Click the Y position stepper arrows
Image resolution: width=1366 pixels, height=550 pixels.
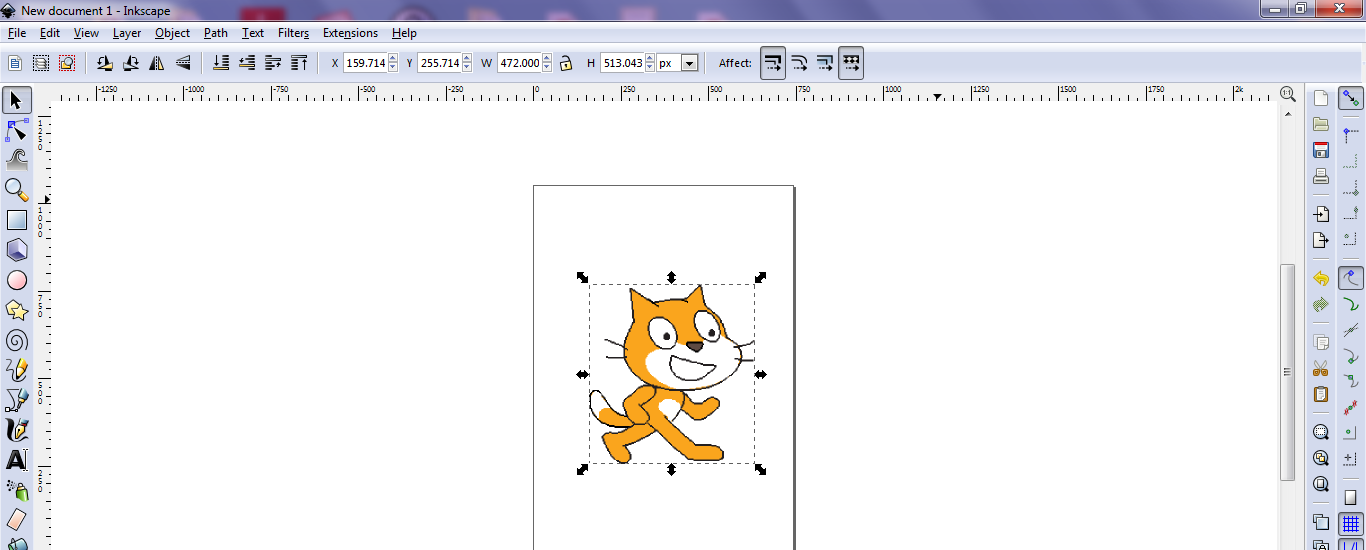467,63
